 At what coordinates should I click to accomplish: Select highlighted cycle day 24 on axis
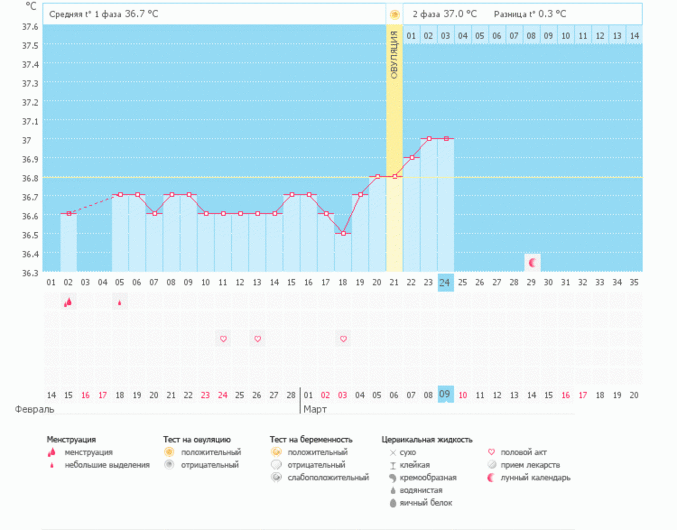446,282
